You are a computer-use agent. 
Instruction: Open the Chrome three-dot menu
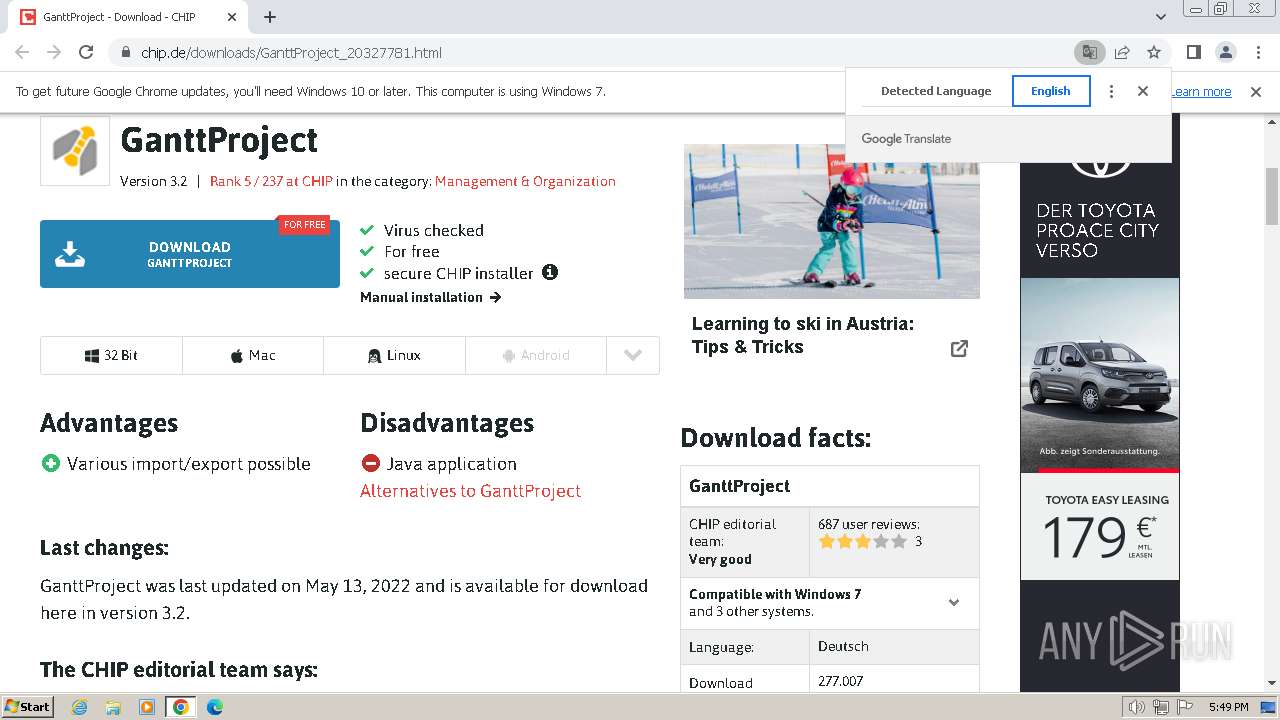coord(1257,52)
